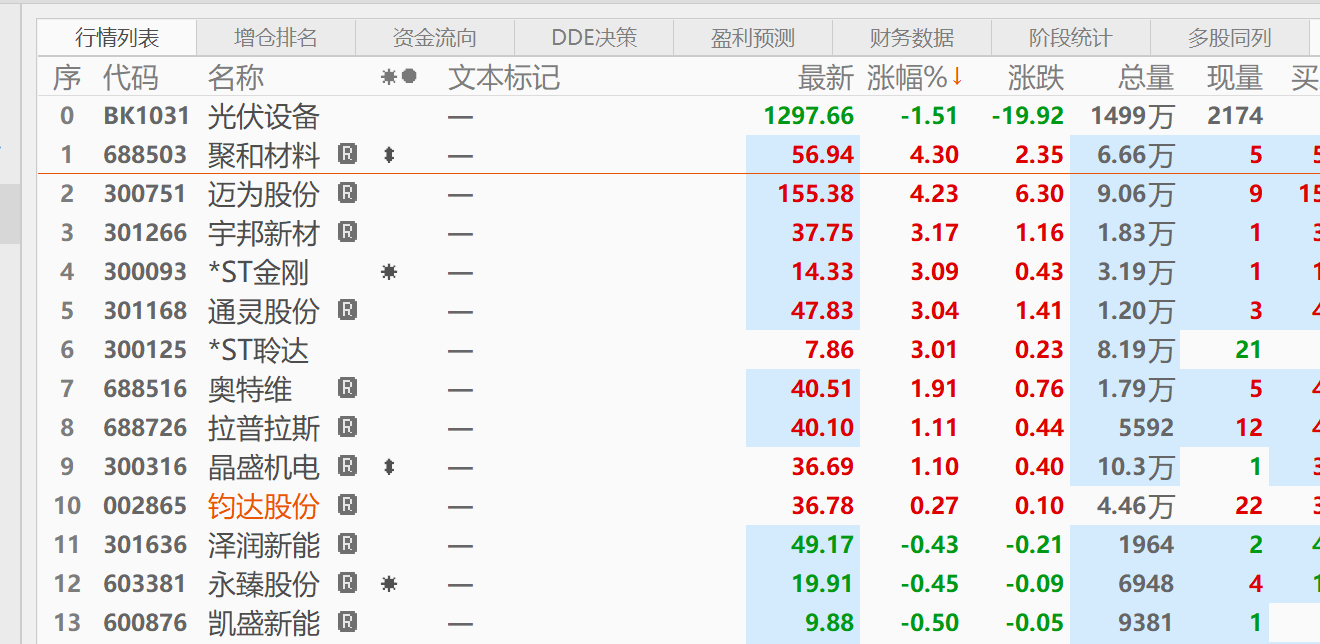Click the 文本标记 column header
This screenshot has height=644, width=1320.
[504, 77]
